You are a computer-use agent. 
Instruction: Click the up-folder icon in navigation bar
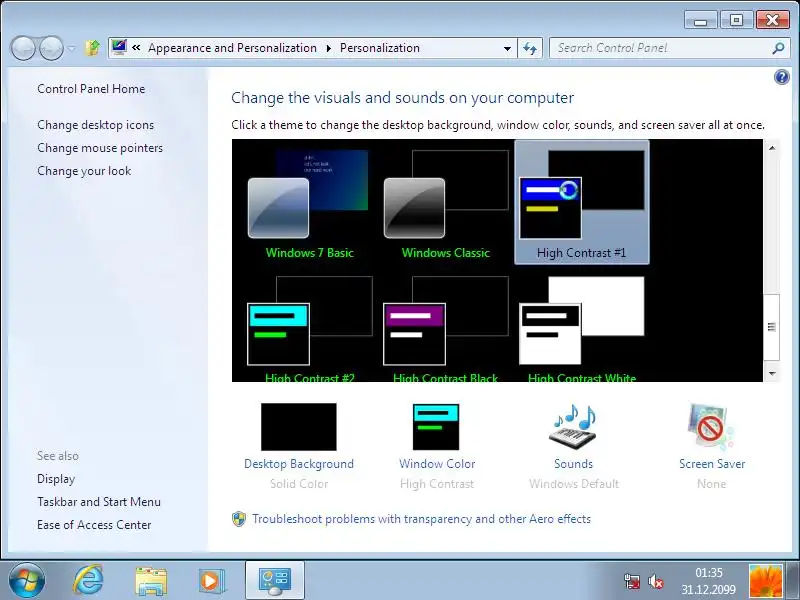(92, 48)
